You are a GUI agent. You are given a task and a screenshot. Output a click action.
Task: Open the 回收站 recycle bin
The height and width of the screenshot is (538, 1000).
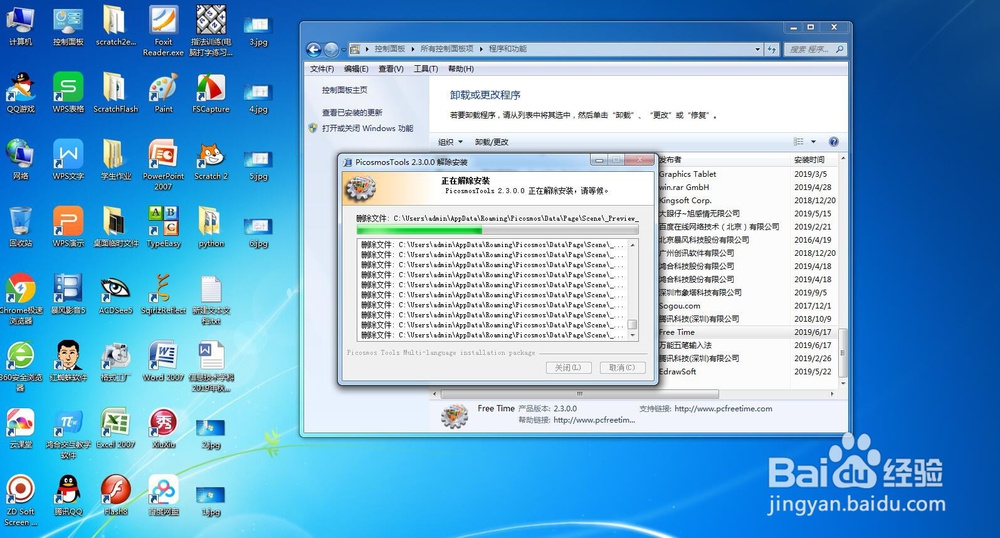coord(20,227)
